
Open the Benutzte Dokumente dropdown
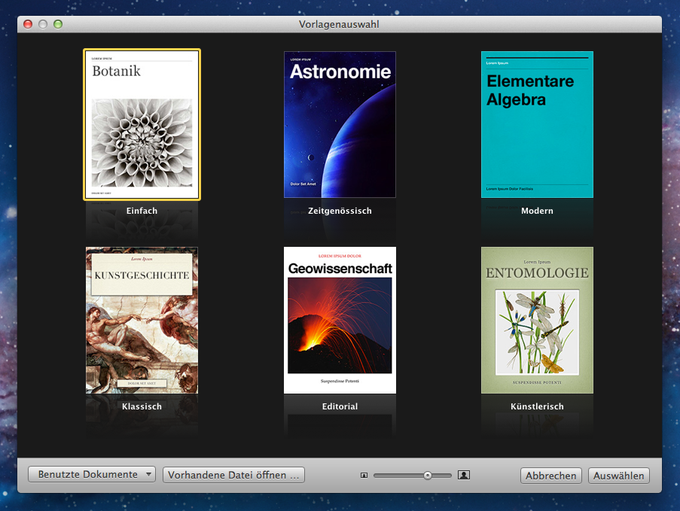coord(92,475)
